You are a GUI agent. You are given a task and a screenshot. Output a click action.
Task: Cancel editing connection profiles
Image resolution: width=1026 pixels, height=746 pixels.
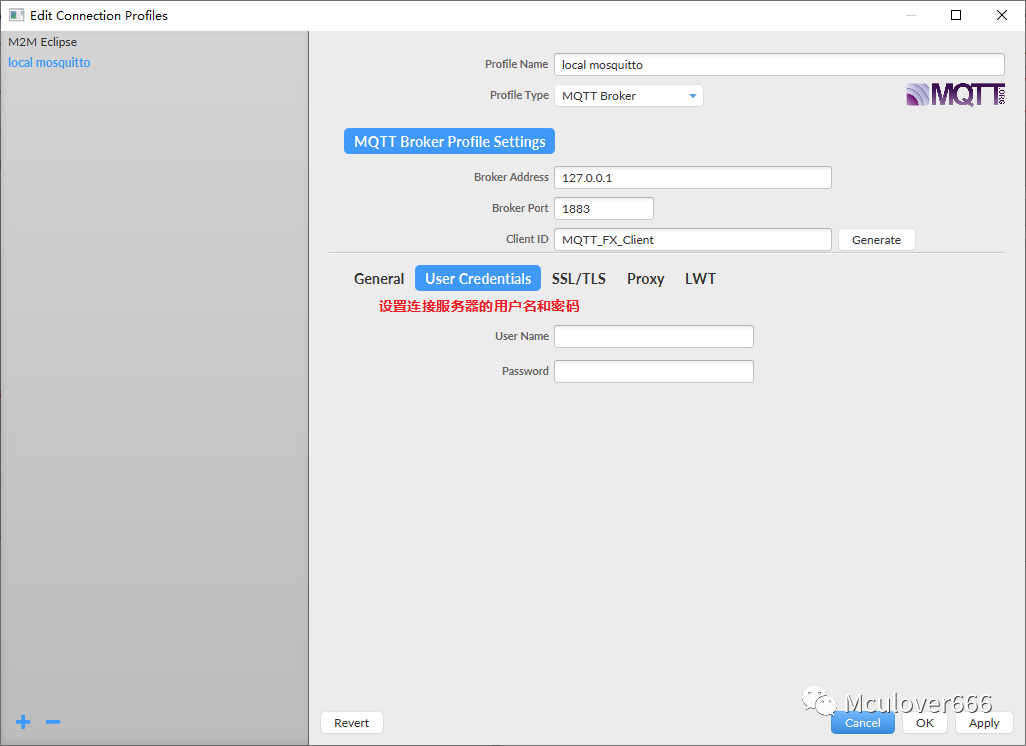click(862, 722)
